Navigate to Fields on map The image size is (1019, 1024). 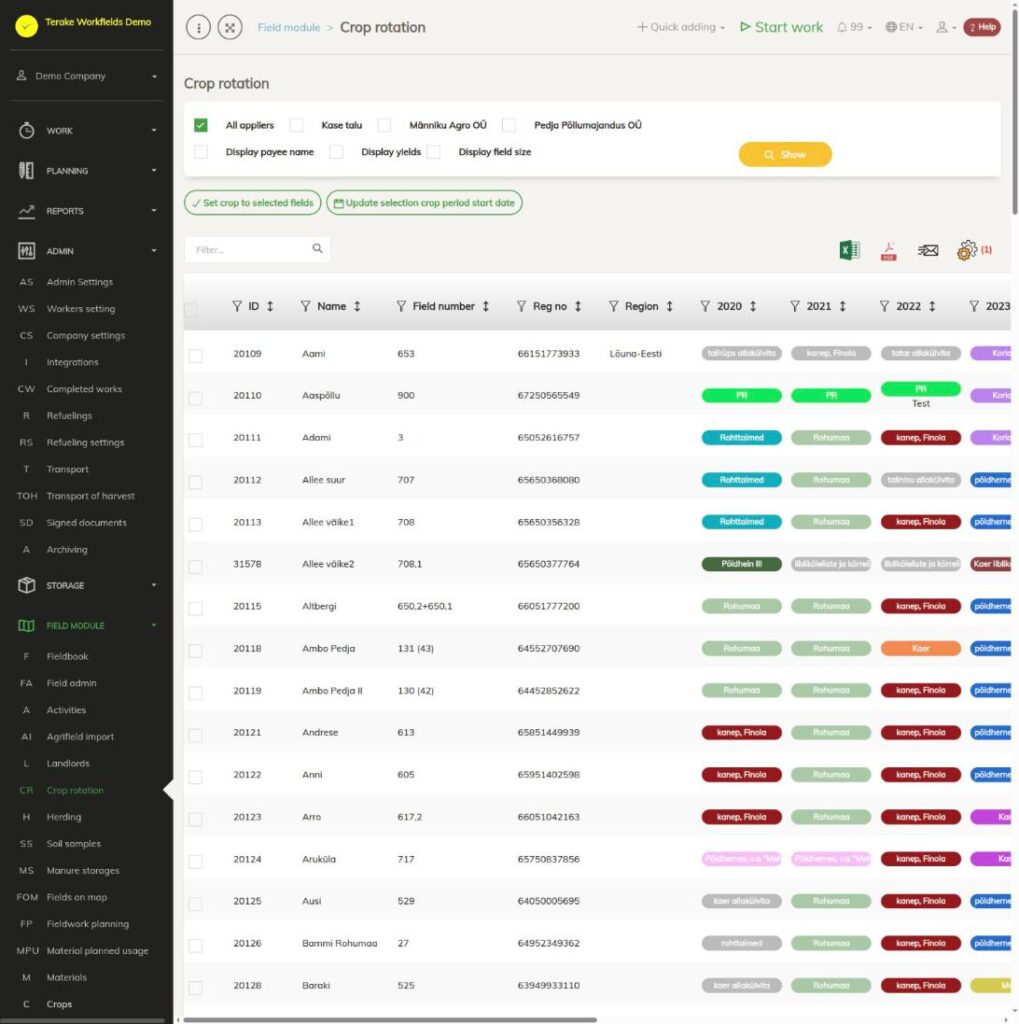click(76, 897)
